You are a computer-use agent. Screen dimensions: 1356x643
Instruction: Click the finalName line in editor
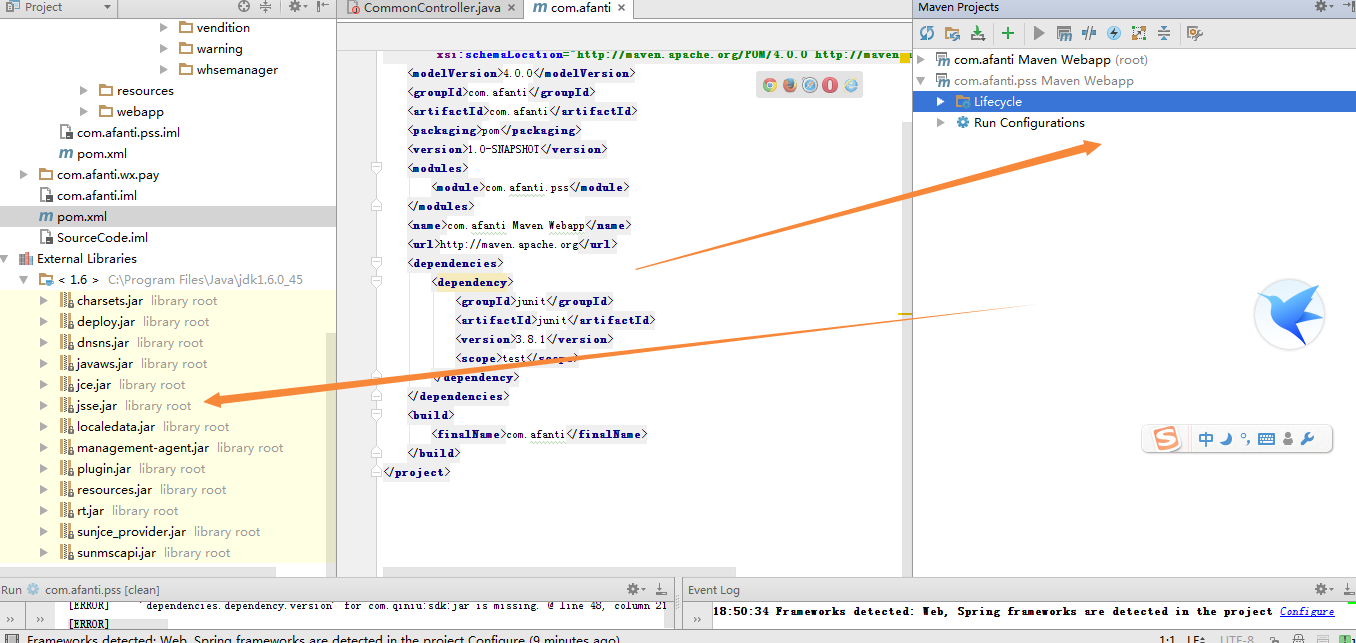point(540,434)
